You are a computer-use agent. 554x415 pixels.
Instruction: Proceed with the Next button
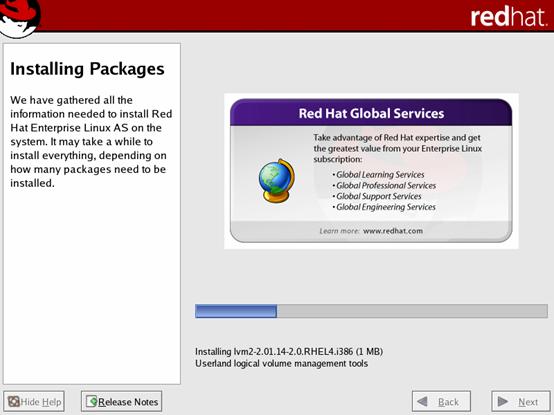(521, 402)
